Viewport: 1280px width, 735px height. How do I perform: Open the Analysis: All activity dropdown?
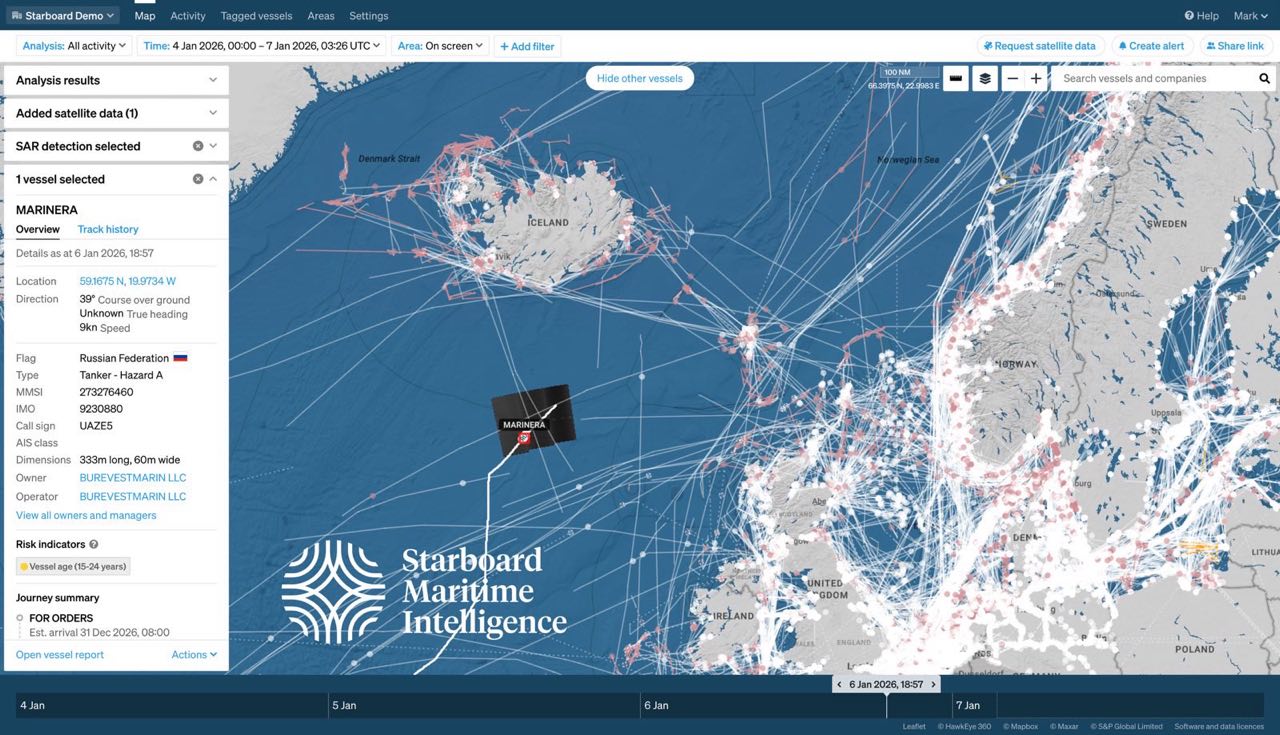(75, 46)
